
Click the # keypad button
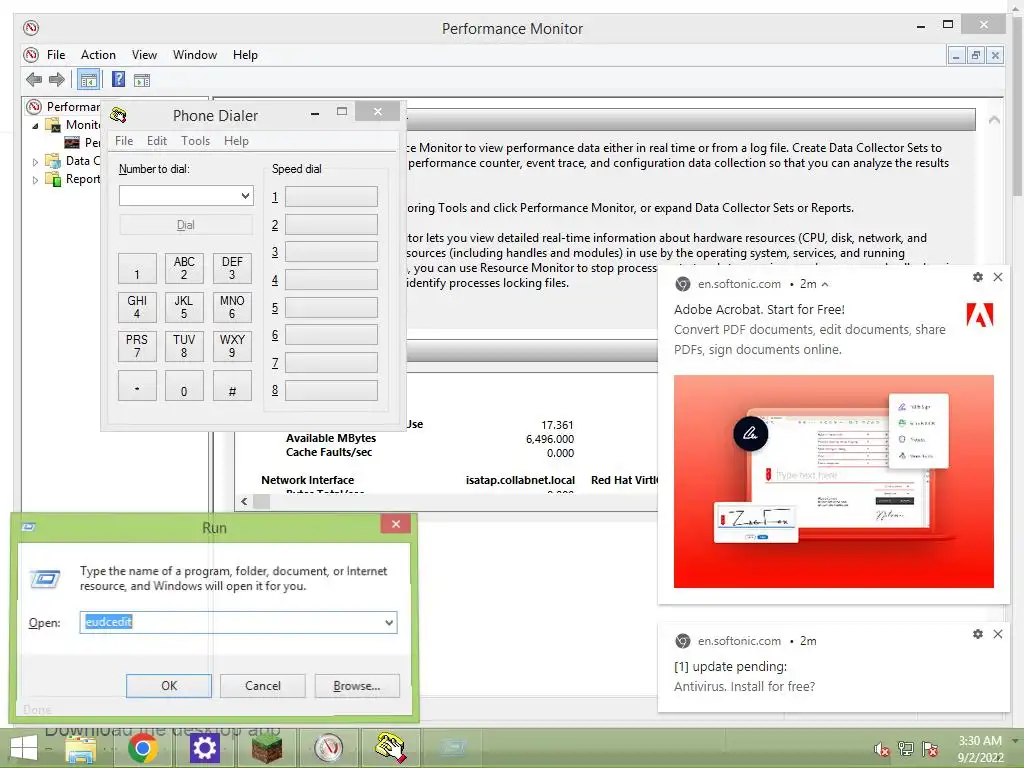[232, 385]
